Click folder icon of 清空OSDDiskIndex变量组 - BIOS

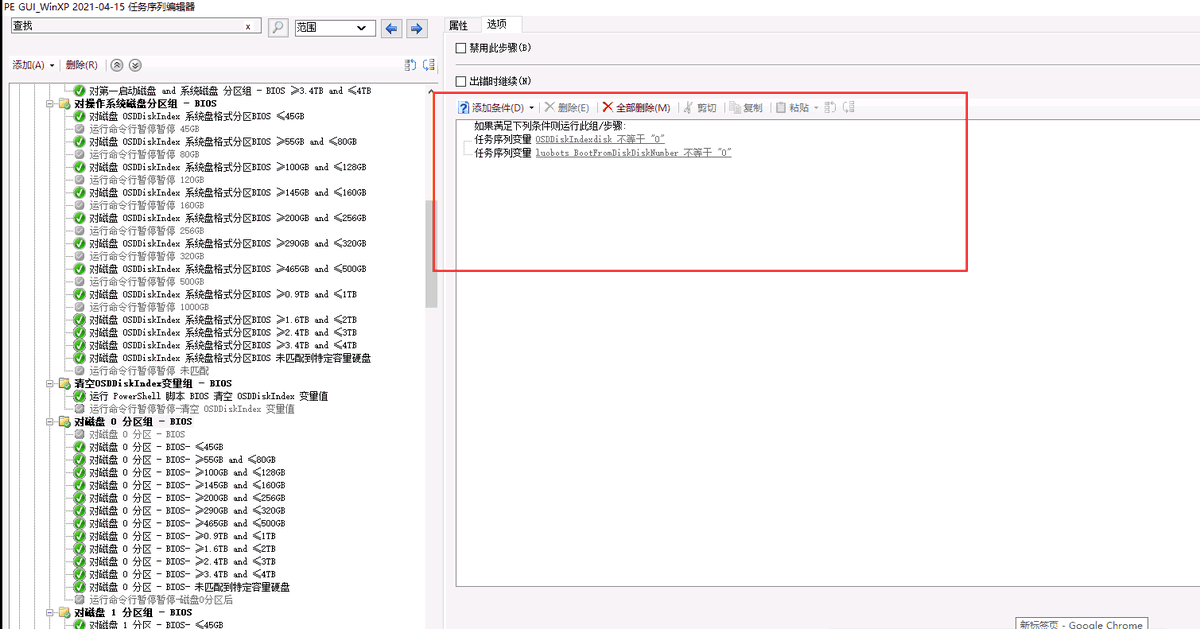pyautogui.click(x=65, y=384)
